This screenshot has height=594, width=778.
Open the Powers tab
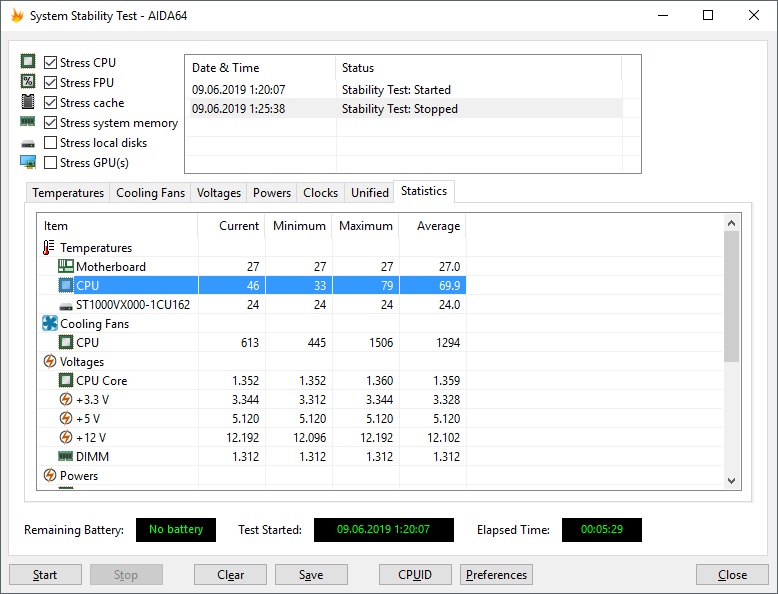(272, 193)
